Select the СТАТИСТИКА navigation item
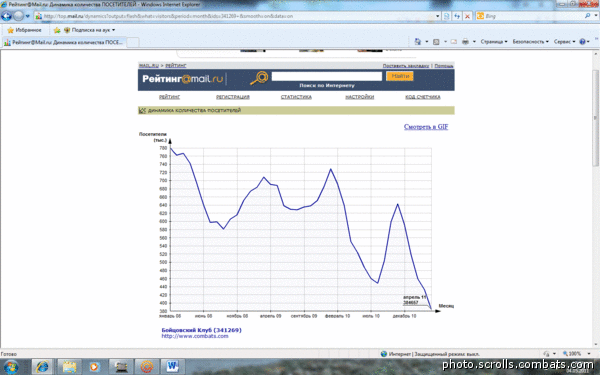This screenshot has height=375, width=600. pos(296,97)
